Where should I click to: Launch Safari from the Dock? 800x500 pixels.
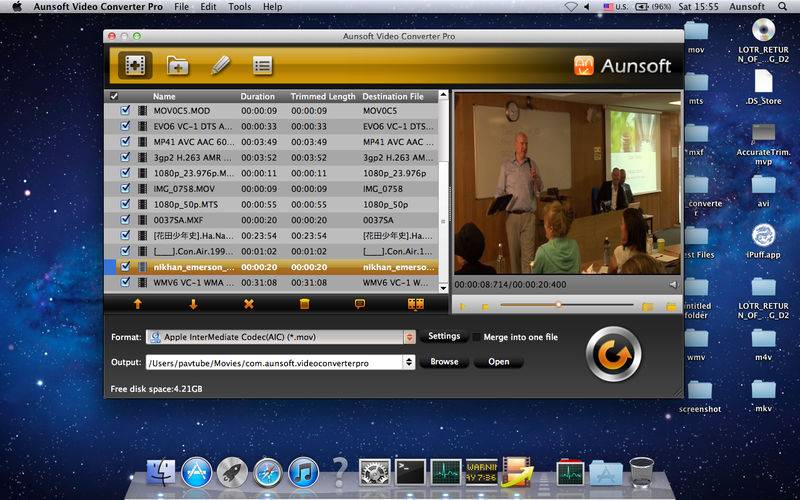click(268, 472)
